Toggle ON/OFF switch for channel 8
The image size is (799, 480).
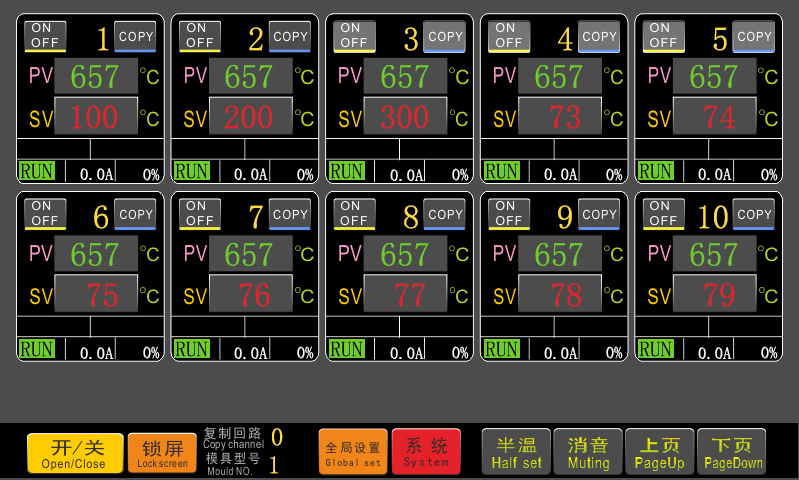coord(354,214)
